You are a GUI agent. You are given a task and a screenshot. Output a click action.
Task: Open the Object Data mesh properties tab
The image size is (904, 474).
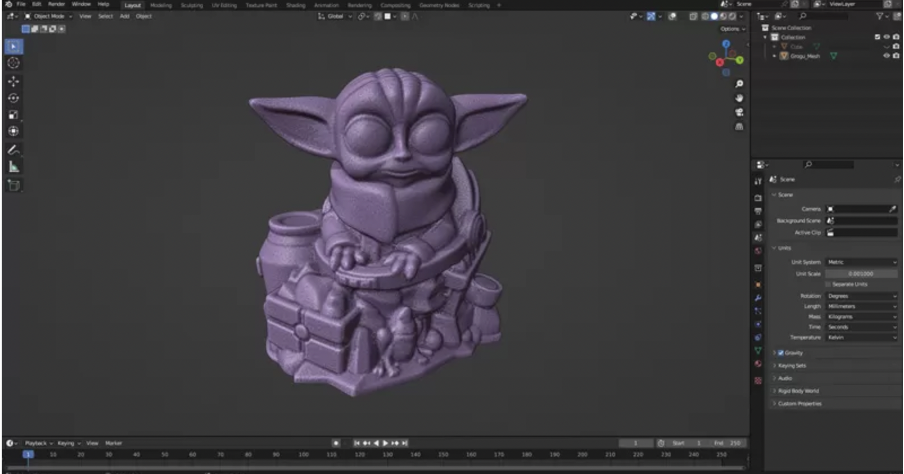[758, 351]
